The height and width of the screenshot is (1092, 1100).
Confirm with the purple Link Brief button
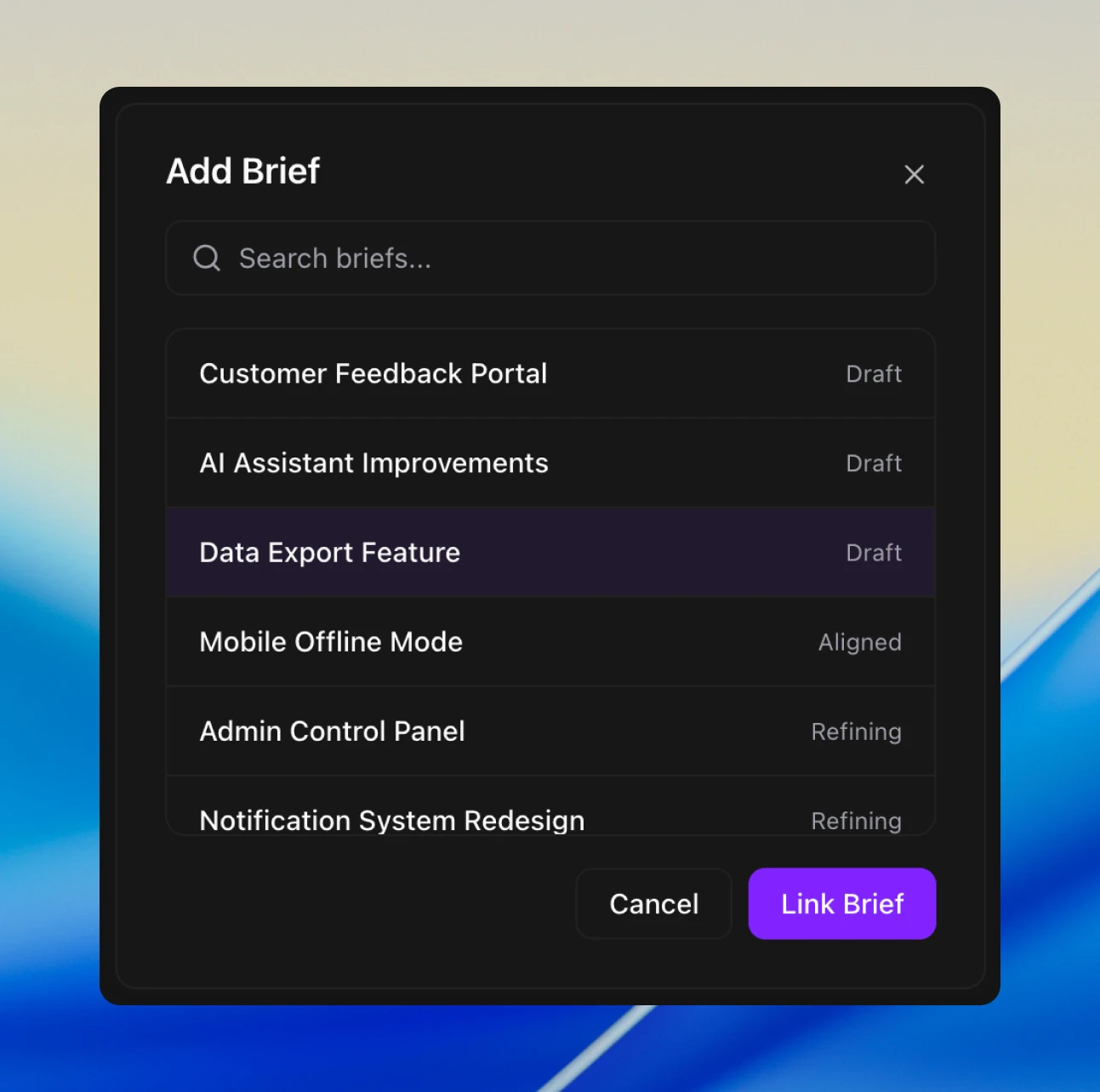click(841, 903)
